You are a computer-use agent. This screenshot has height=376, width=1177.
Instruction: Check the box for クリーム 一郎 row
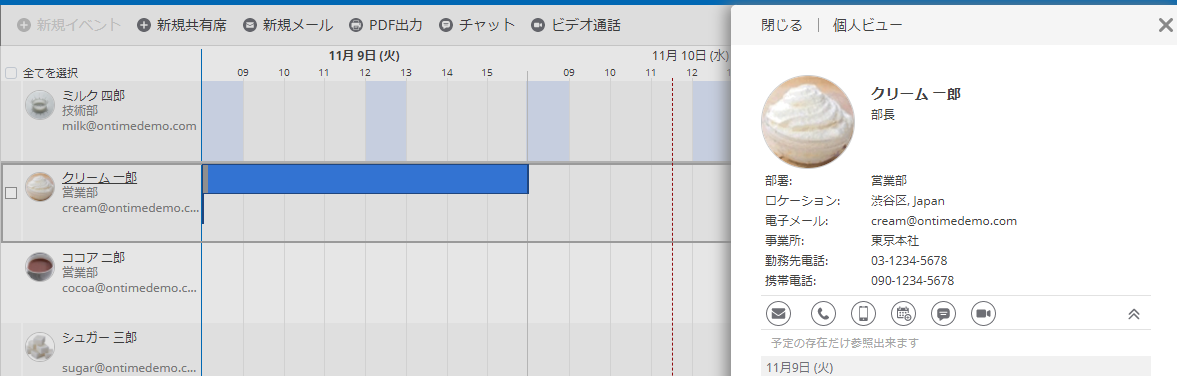(11, 193)
